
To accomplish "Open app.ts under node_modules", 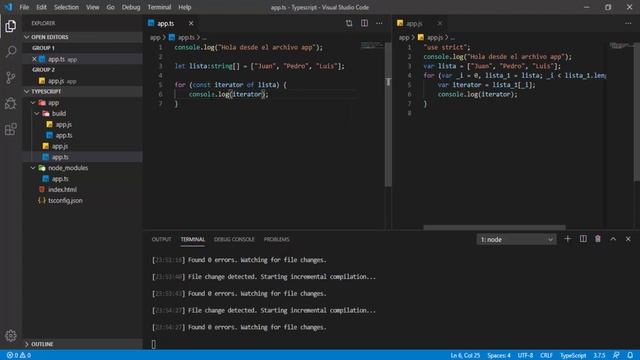I will 60,179.
